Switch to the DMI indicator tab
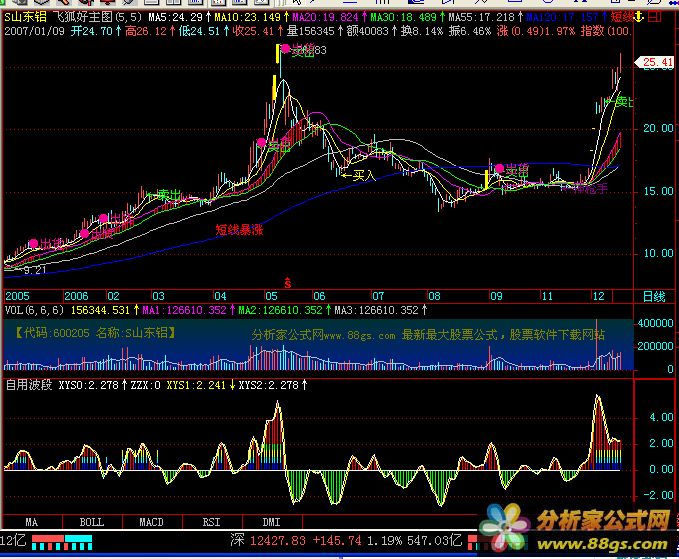Viewport: 679px width, 559px height. pyautogui.click(x=271, y=522)
